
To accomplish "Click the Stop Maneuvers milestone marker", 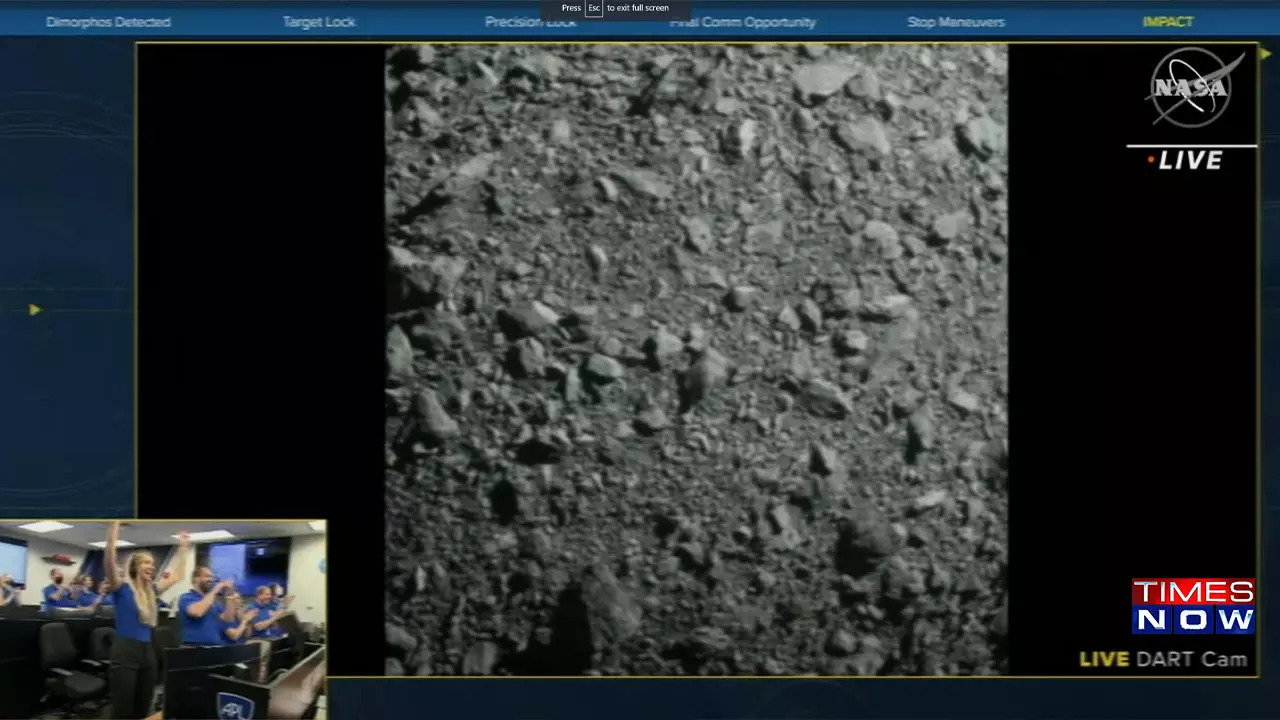I will 955,21.
